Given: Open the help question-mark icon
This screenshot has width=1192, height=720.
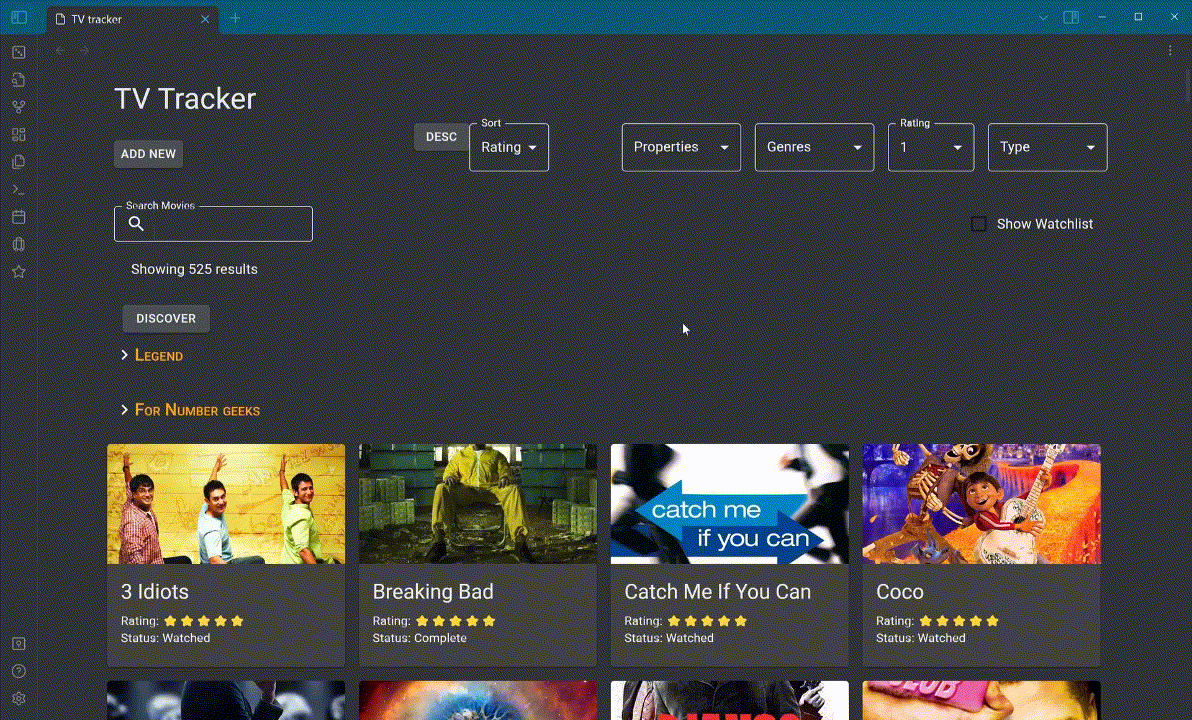Looking at the screenshot, I should coord(19,671).
